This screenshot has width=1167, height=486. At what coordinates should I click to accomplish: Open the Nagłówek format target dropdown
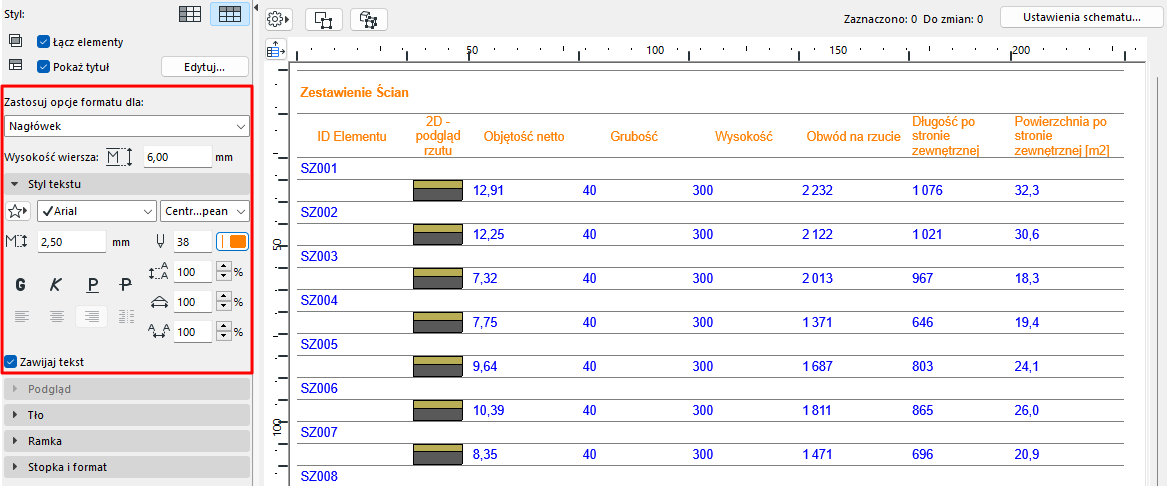(x=127, y=127)
